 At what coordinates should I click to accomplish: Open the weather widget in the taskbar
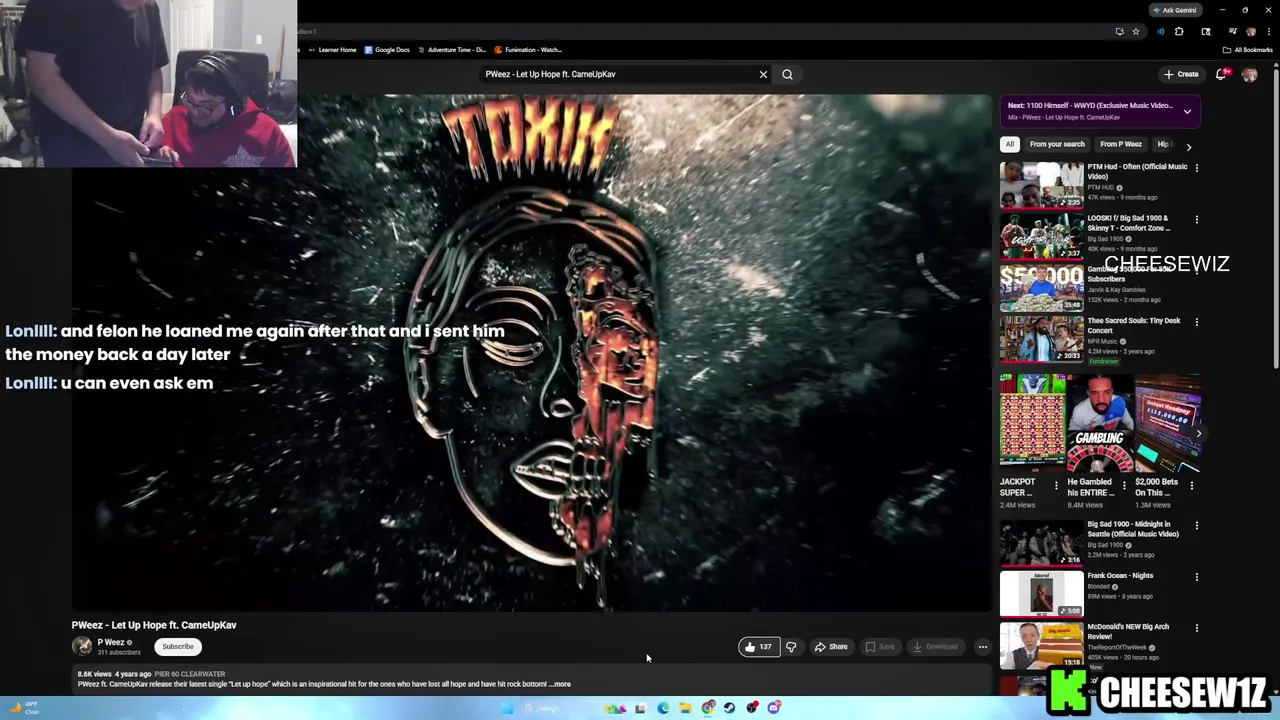[x=22, y=708]
